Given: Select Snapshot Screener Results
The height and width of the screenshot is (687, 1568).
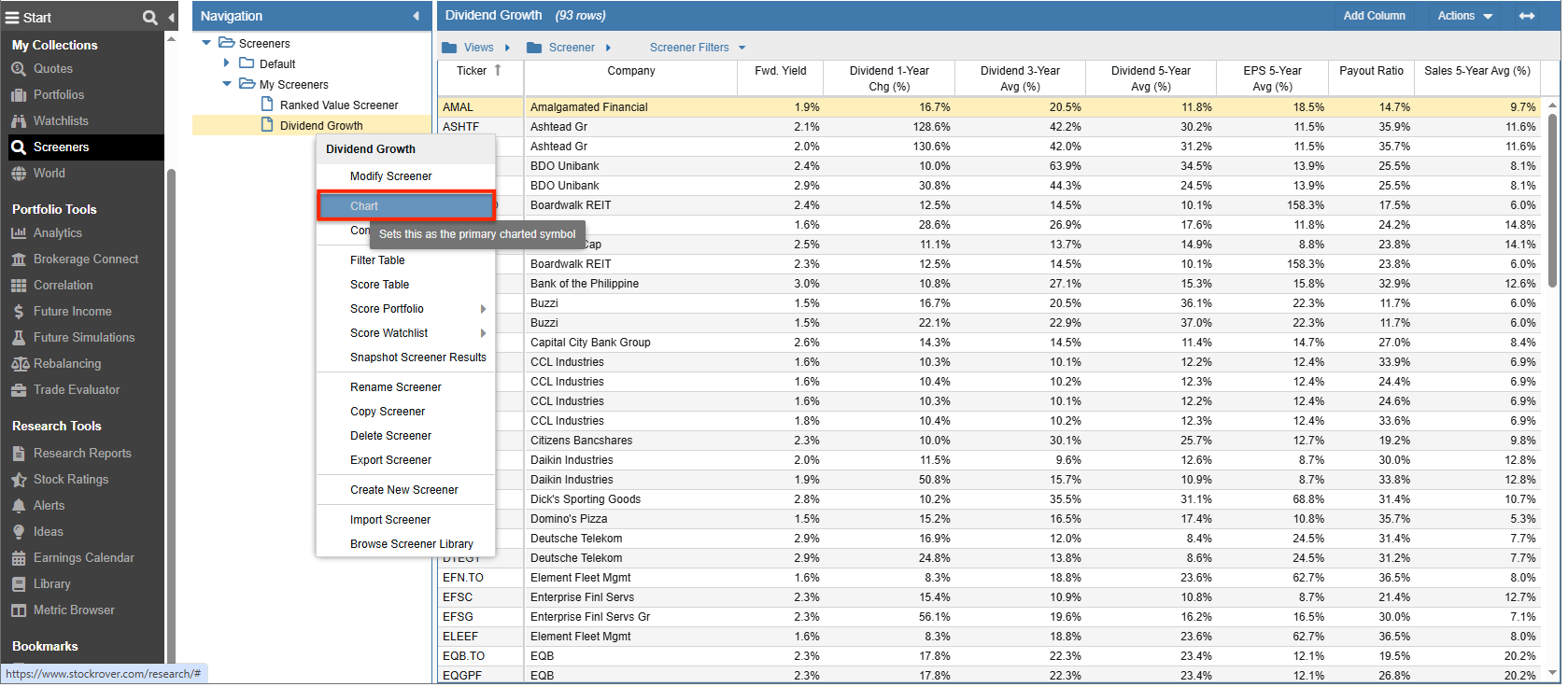Looking at the screenshot, I should coord(405,358).
